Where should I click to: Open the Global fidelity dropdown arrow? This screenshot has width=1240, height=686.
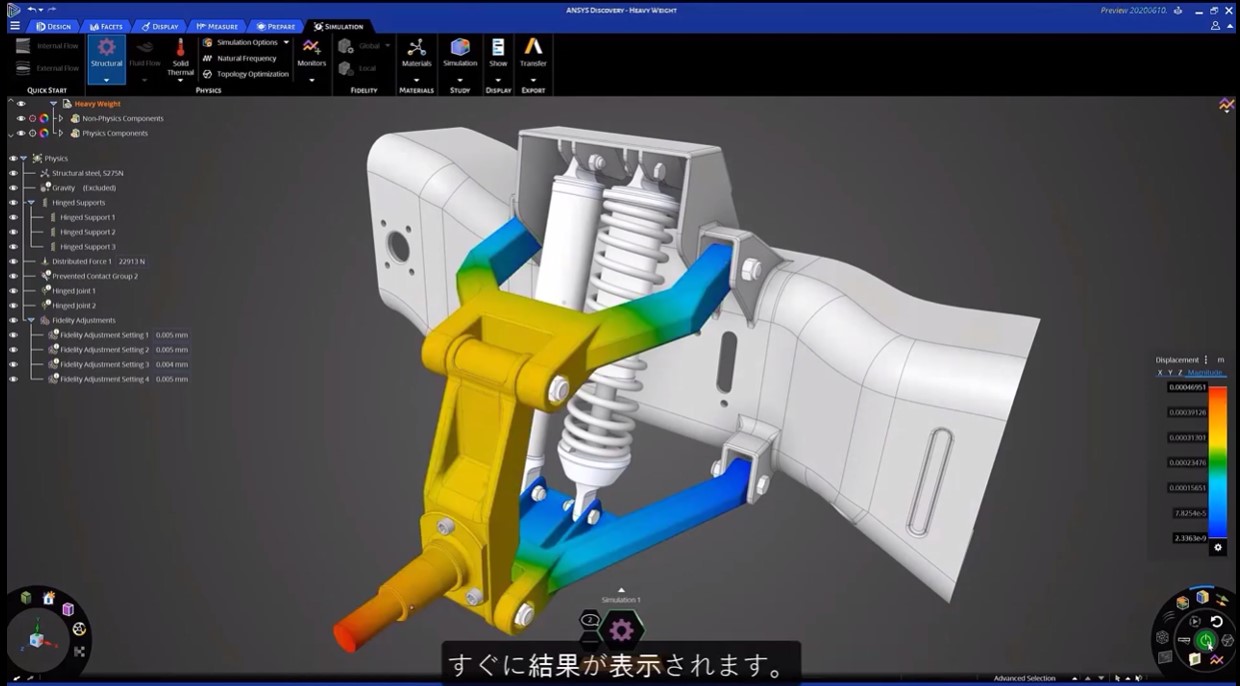point(387,46)
